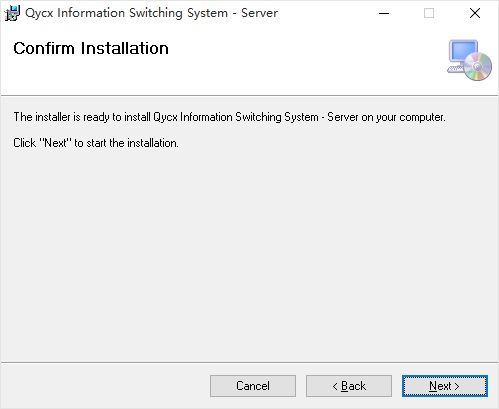Close the installer with the X
Screen dimensions: 499x409
click(x=475, y=13)
